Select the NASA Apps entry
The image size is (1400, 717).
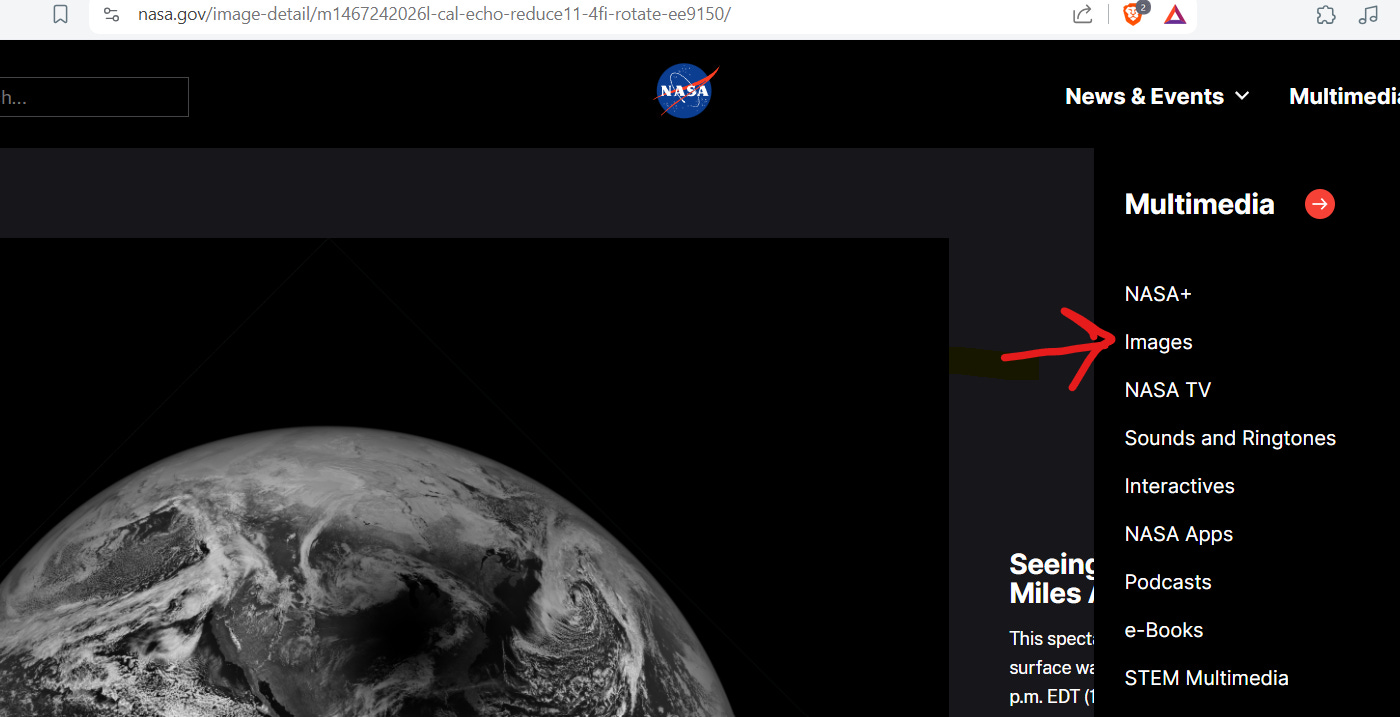pos(1178,534)
